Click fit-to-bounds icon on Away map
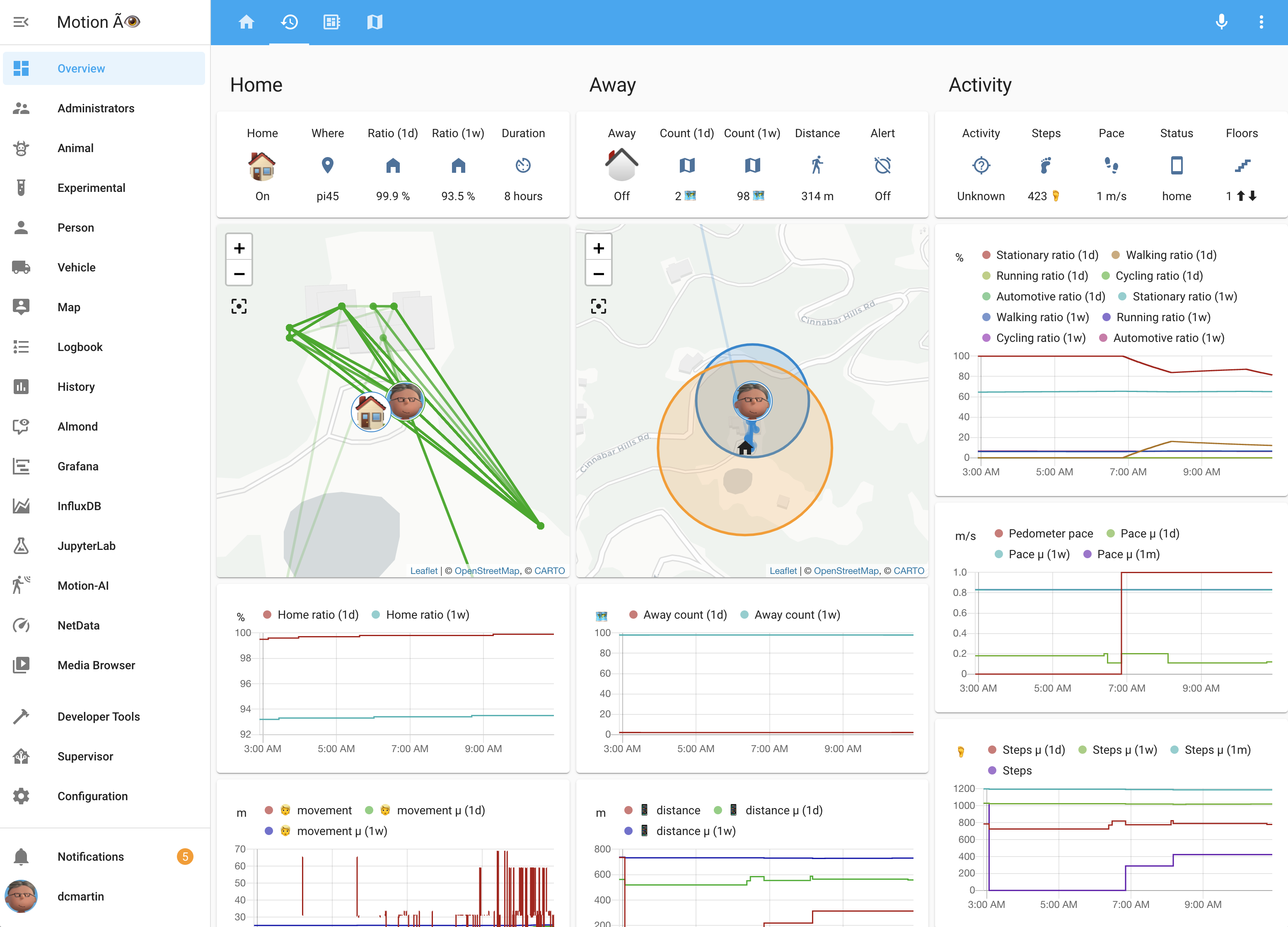The height and width of the screenshot is (927, 1288). [x=598, y=307]
